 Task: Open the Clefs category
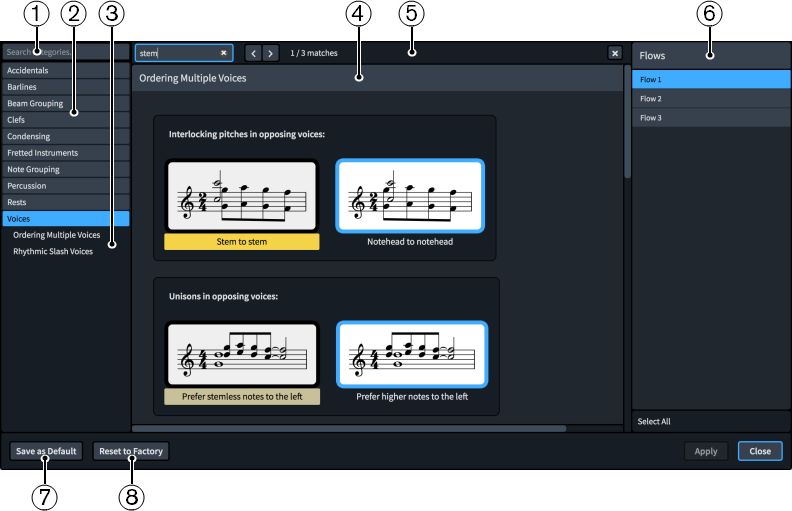pos(66,120)
